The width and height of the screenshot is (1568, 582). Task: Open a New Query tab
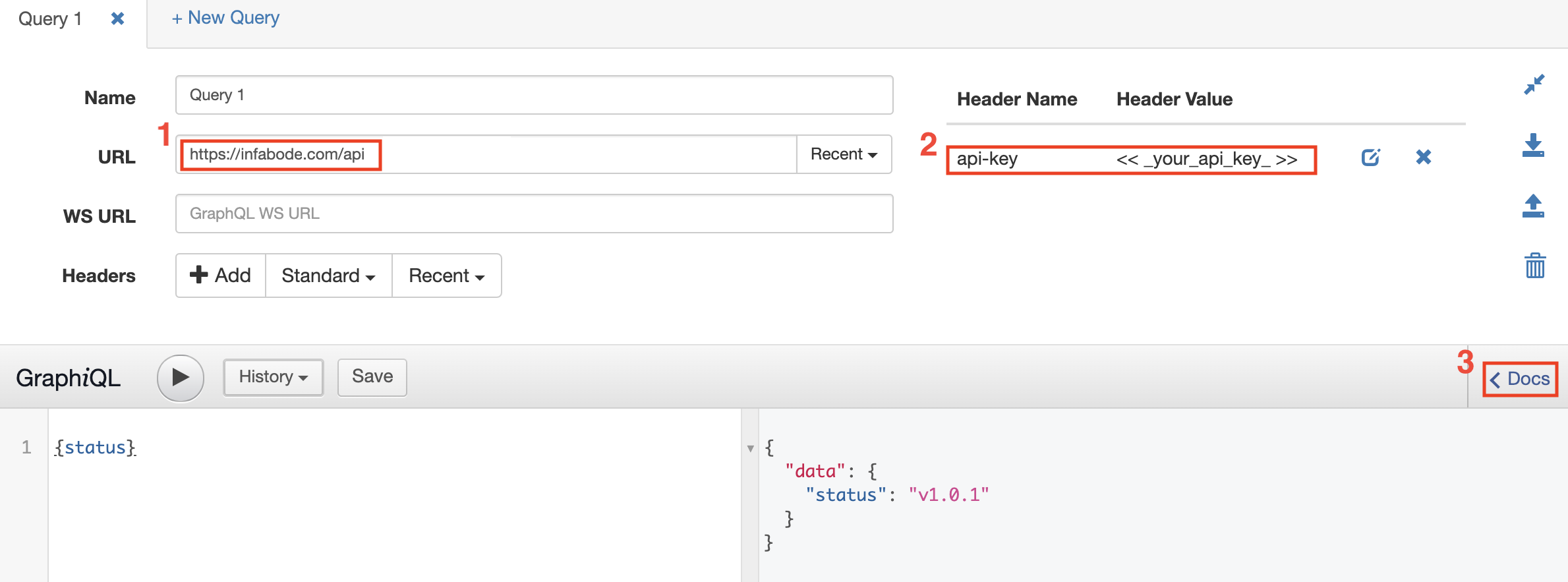tap(225, 18)
